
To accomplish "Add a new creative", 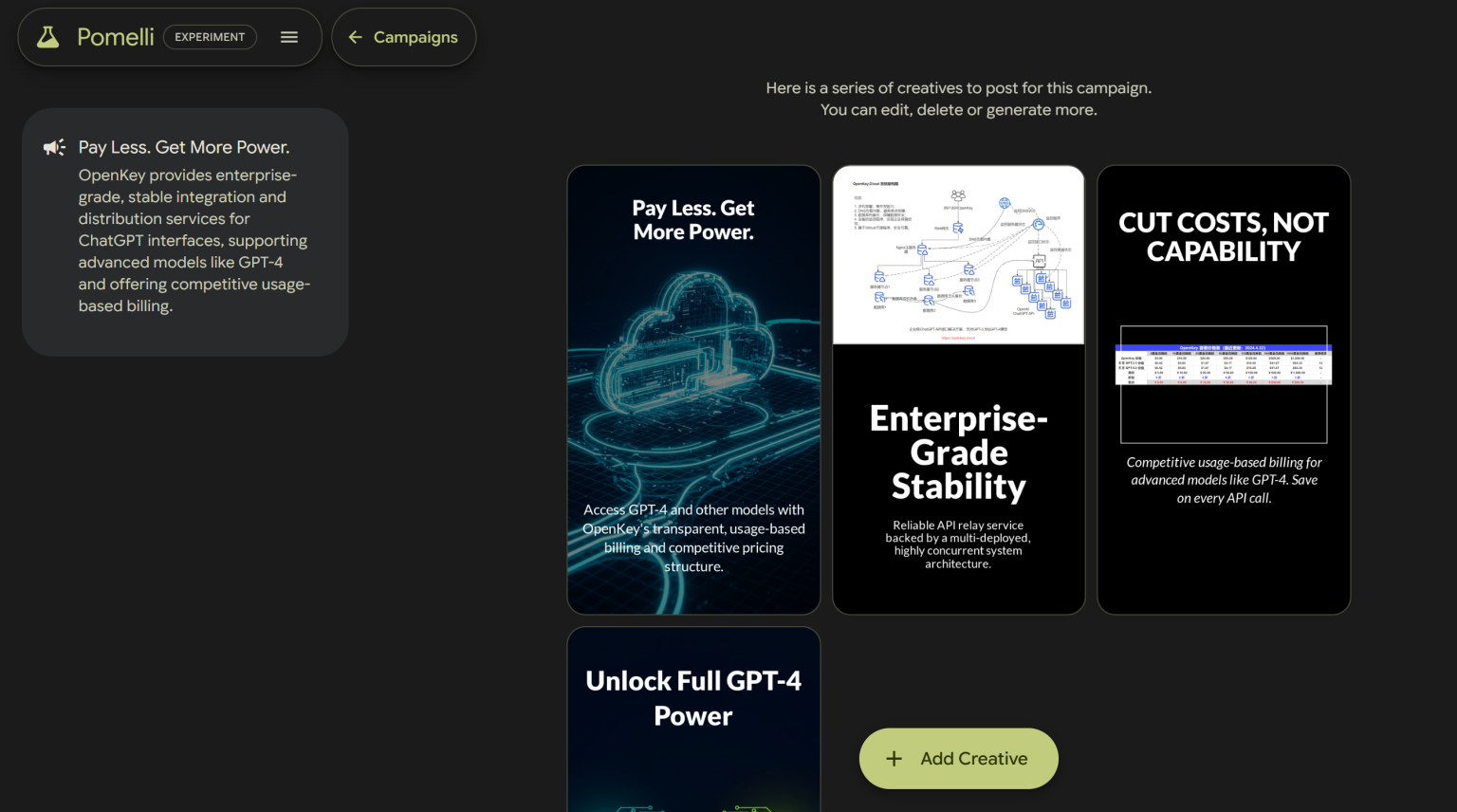I will 958,759.
